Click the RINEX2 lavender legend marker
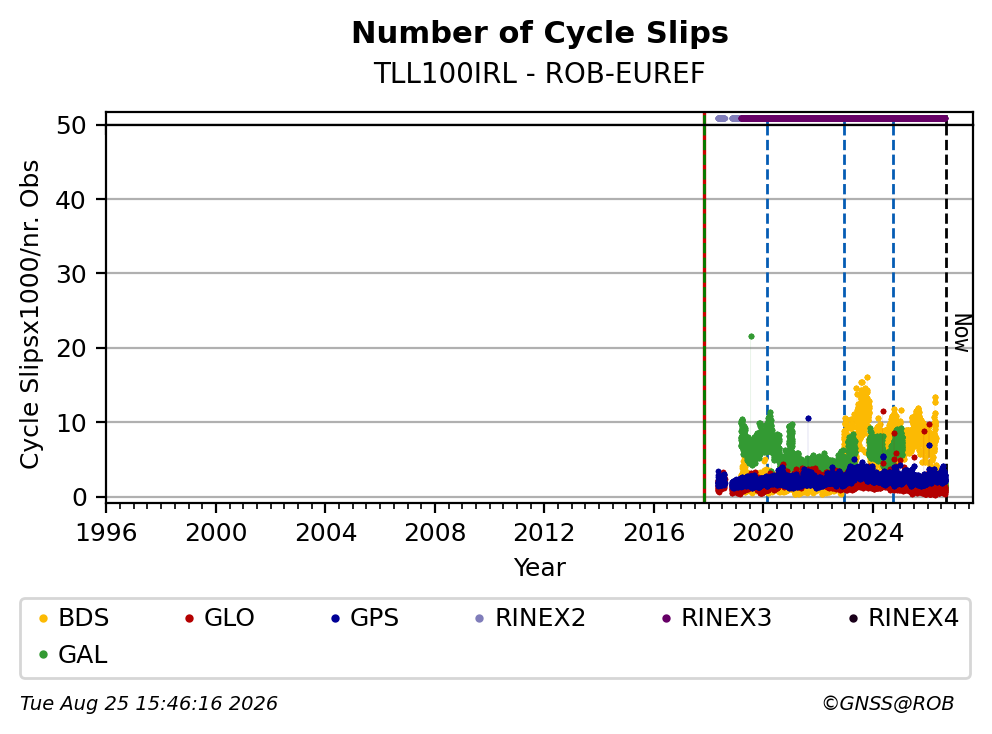This screenshot has height=734, width=992. (480, 618)
